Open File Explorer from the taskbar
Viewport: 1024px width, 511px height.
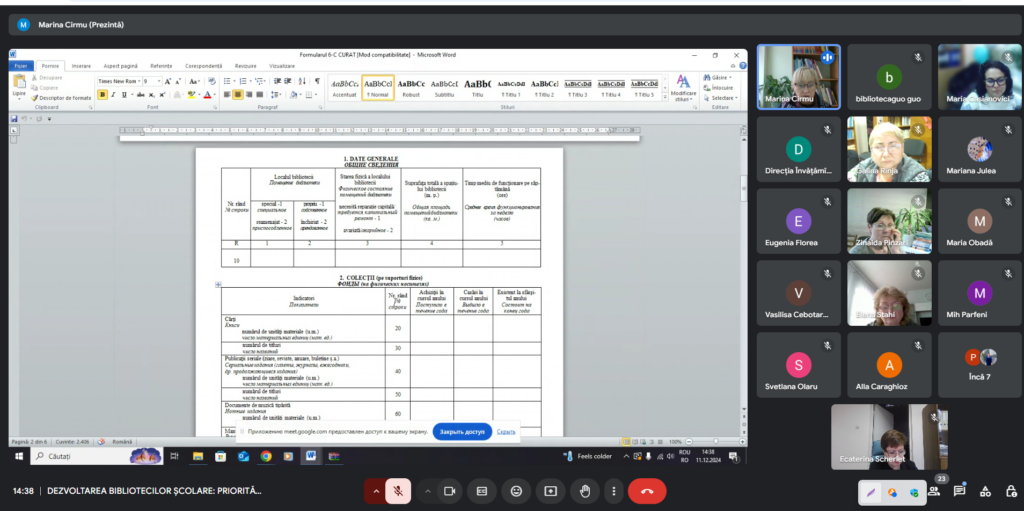[x=197, y=456]
